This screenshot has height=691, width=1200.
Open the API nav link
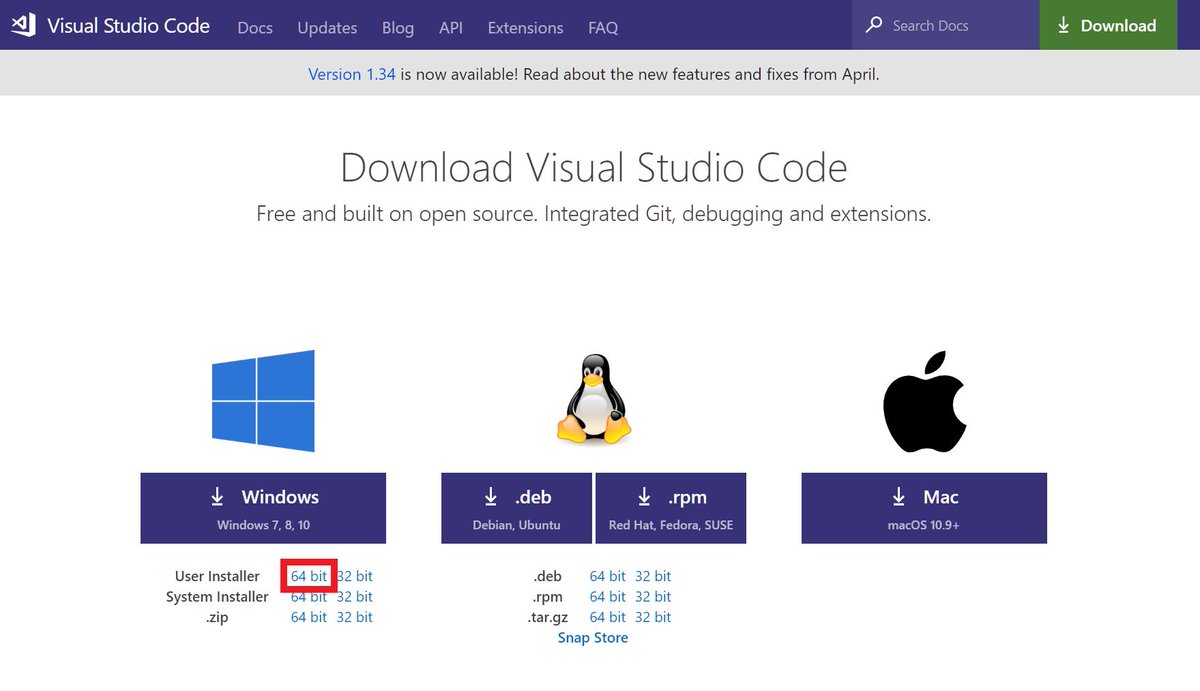(x=450, y=27)
